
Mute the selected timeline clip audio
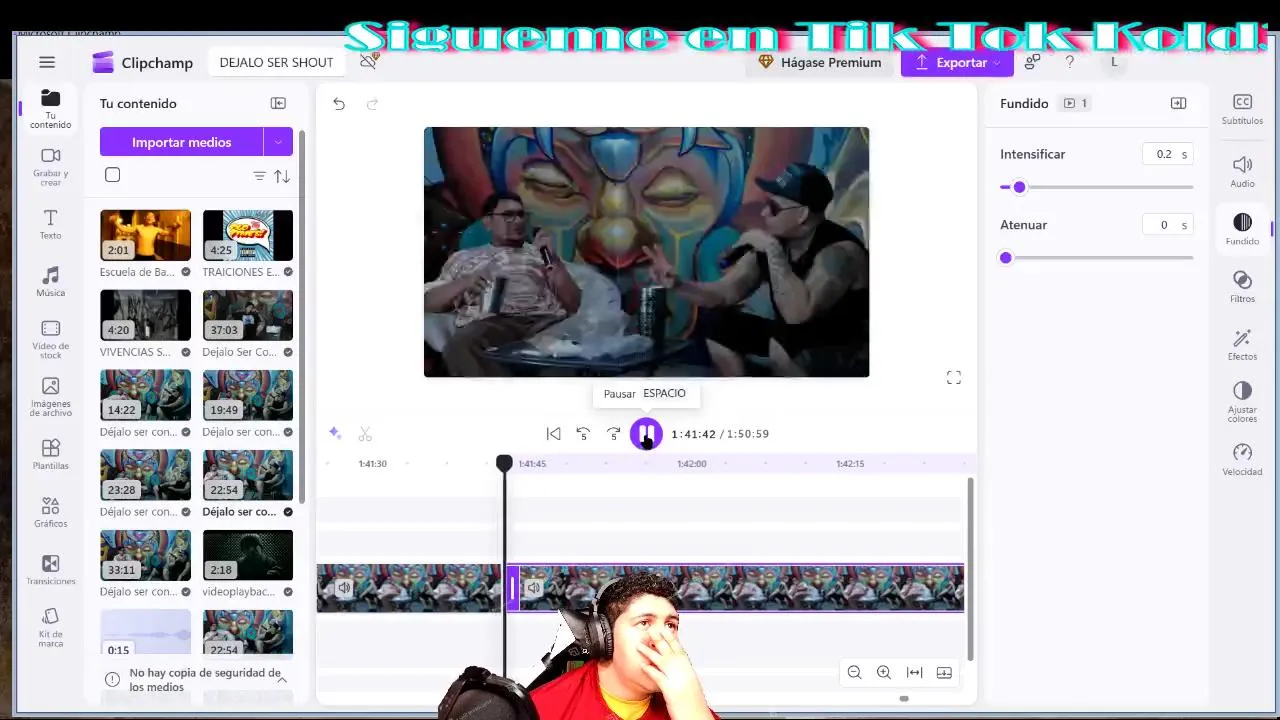(534, 588)
